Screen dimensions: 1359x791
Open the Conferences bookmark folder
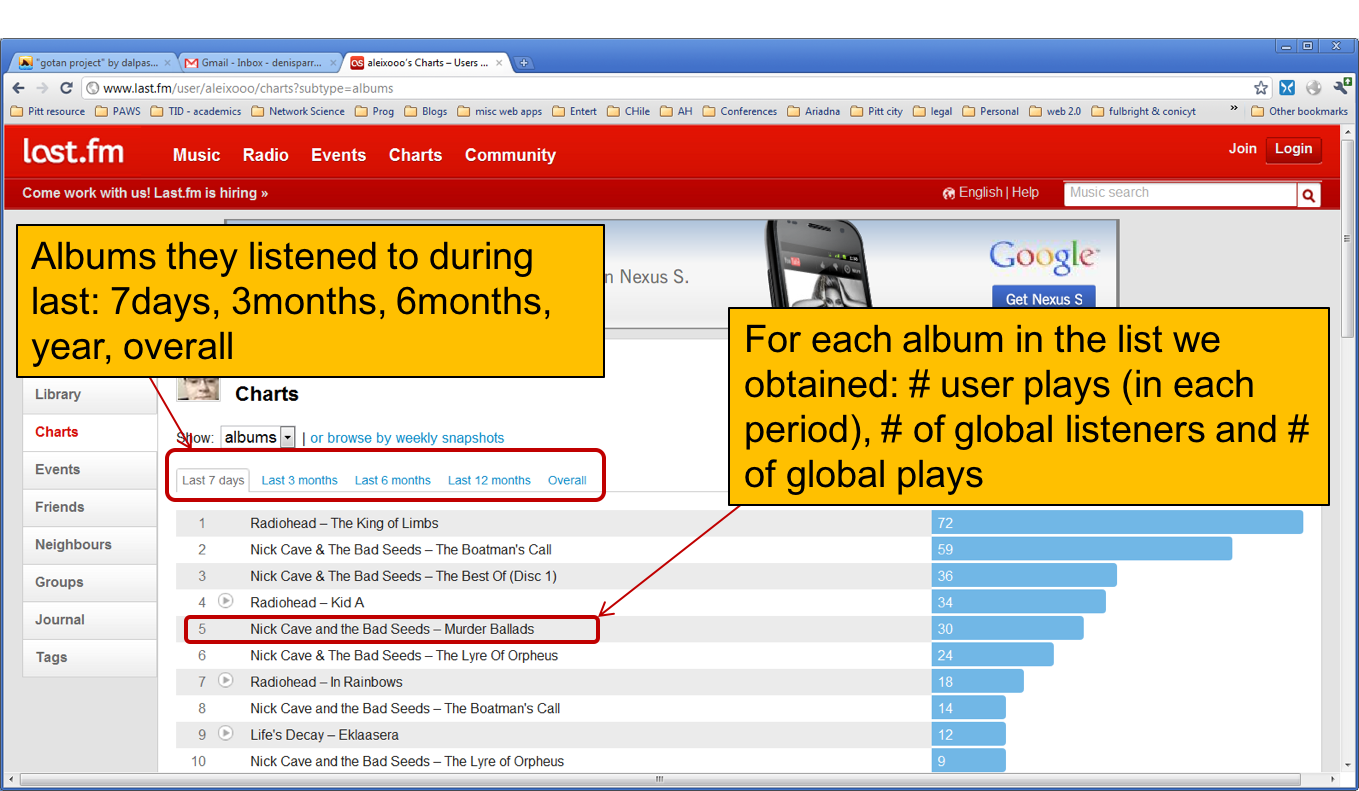point(740,111)
